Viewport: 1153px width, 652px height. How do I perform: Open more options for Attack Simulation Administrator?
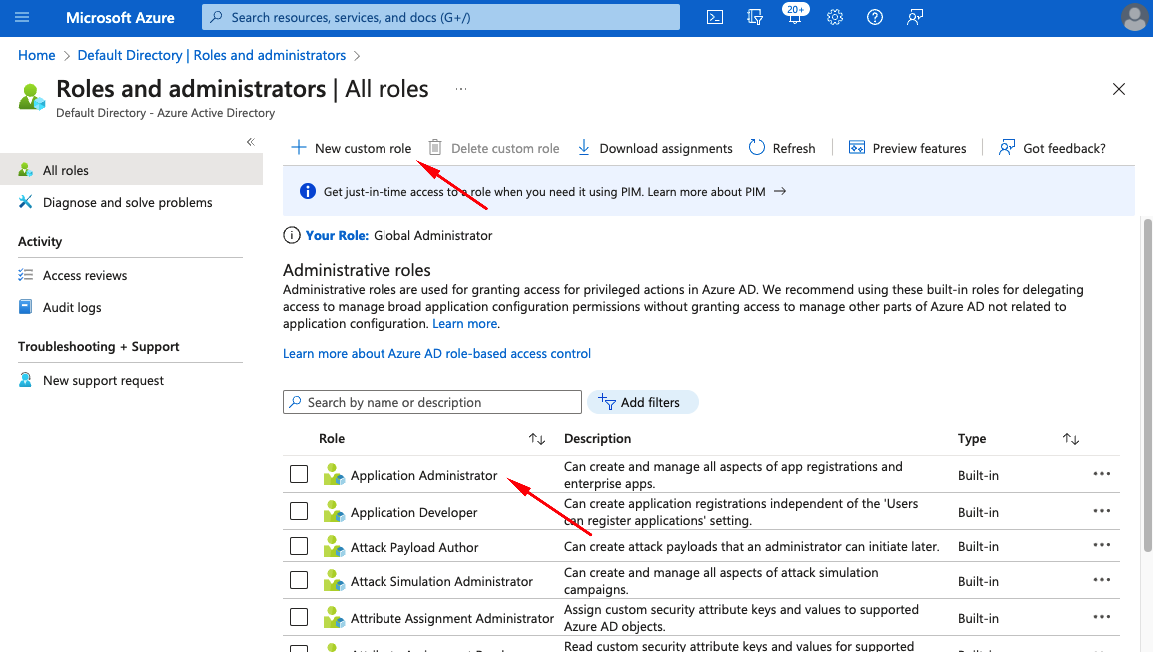(1102, 580)
